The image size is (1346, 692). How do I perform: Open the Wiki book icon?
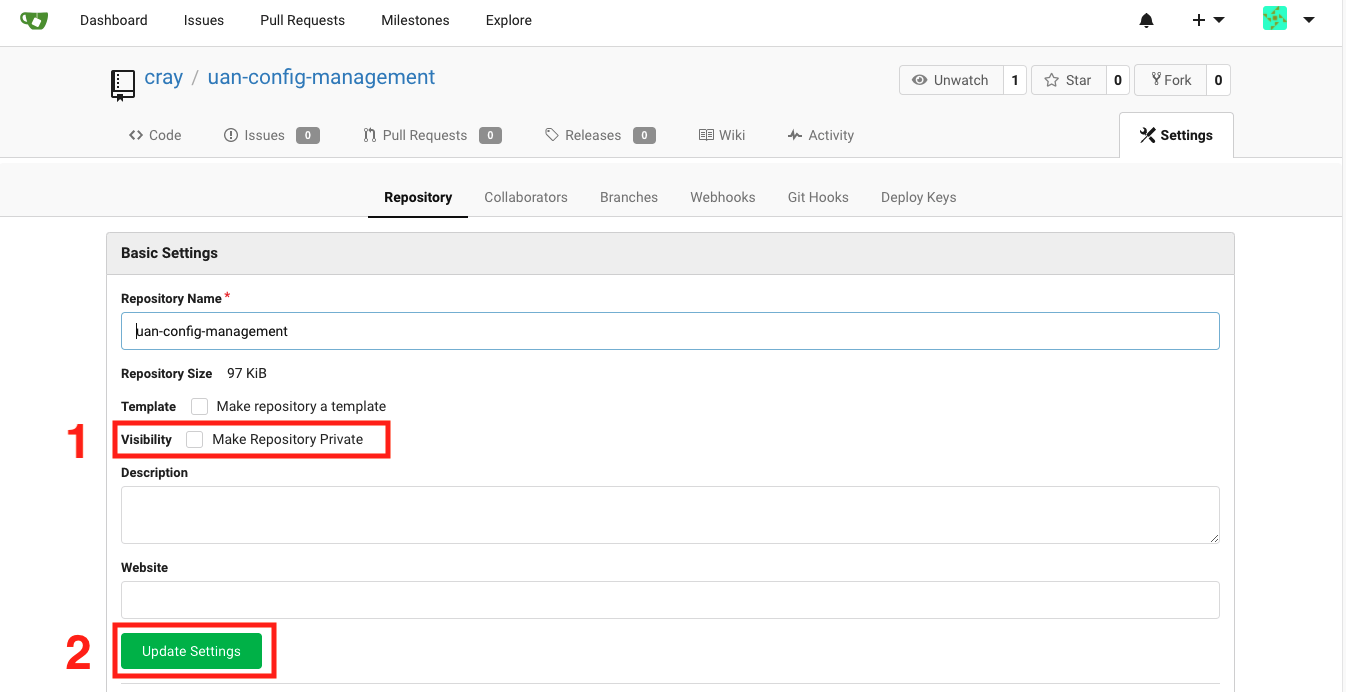[x=706, y=134]
